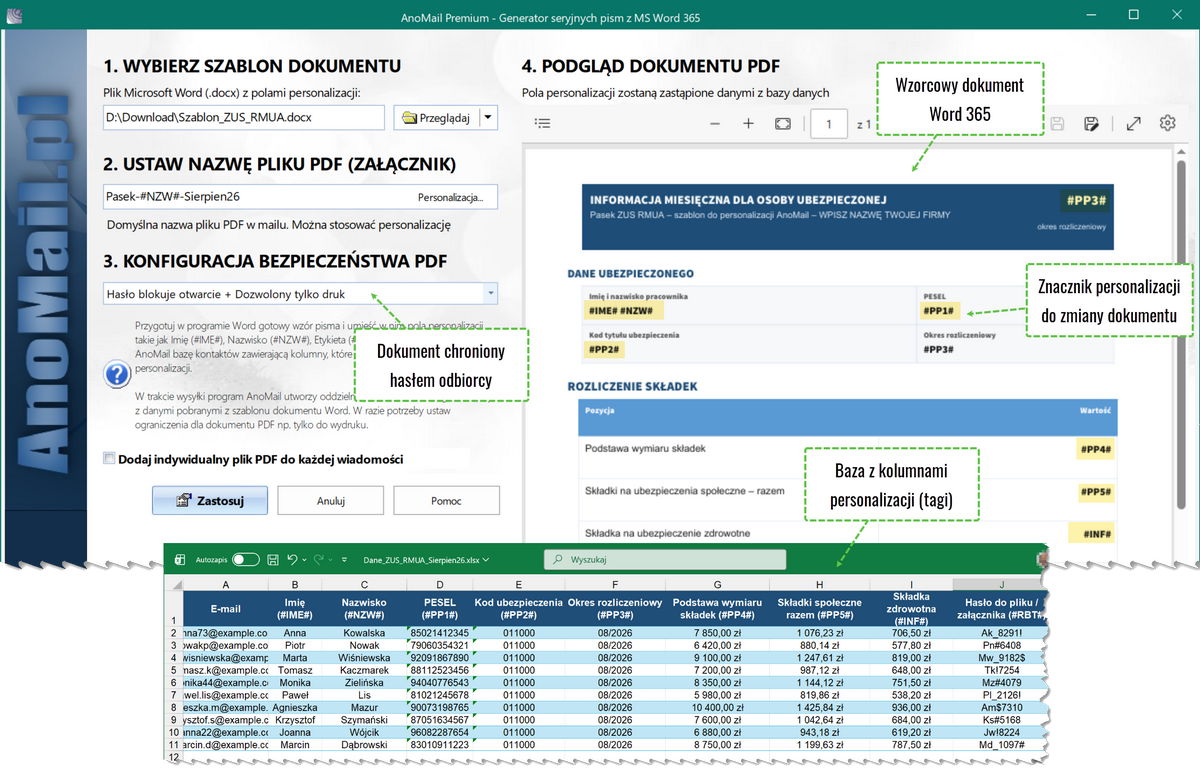1200x777 pixels.
Task: Click the save-as icon in PDF toolbar
Action: pyautogui.click(x=1091, y=124)
